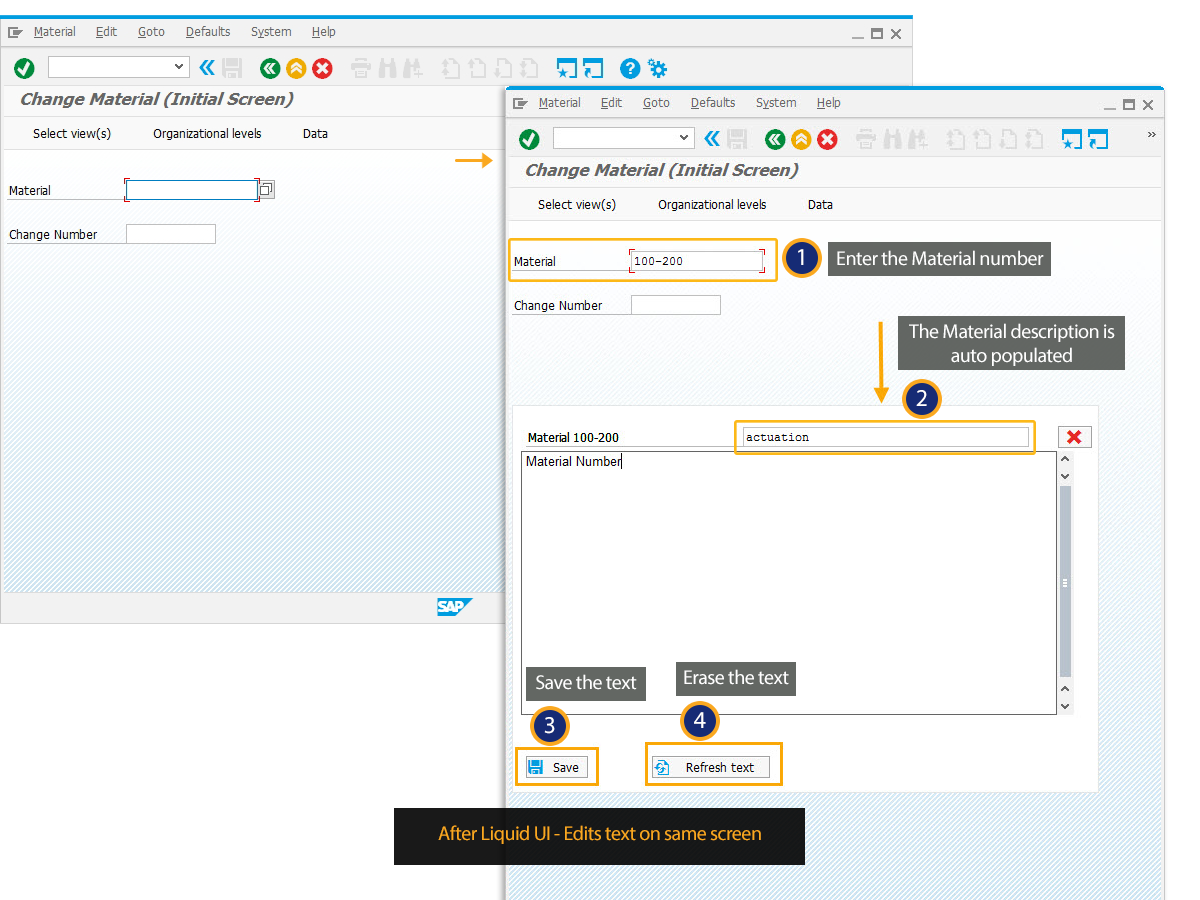1200x900 pixels.
Task: Click the bottom scroll-down arrow of text editor
Action: point(1065,706)
